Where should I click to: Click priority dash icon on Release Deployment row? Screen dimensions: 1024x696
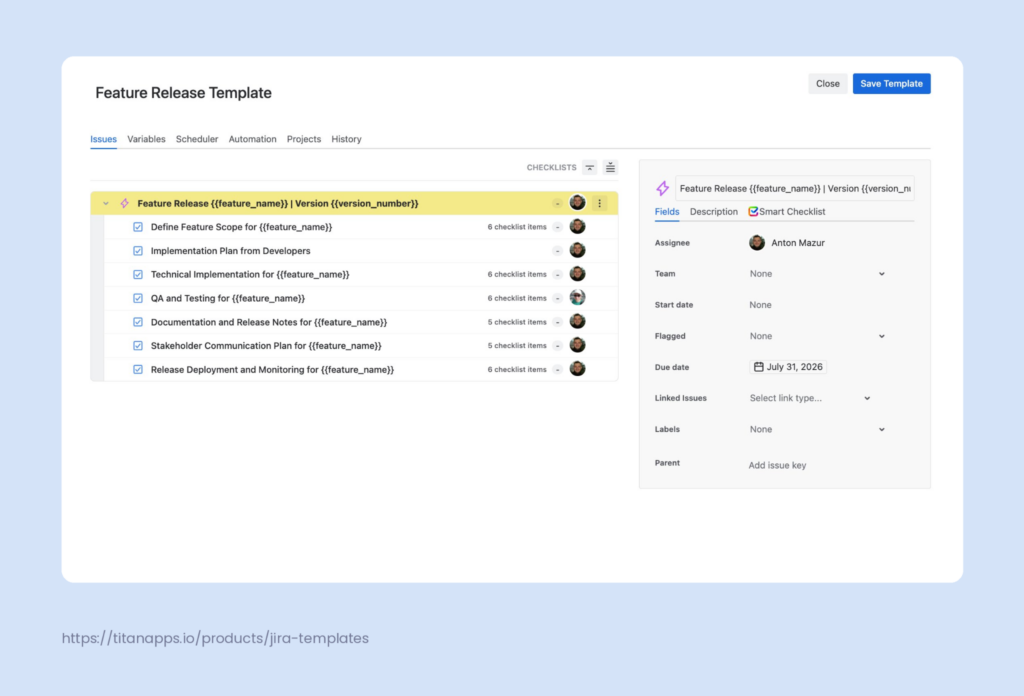[558, 370]
